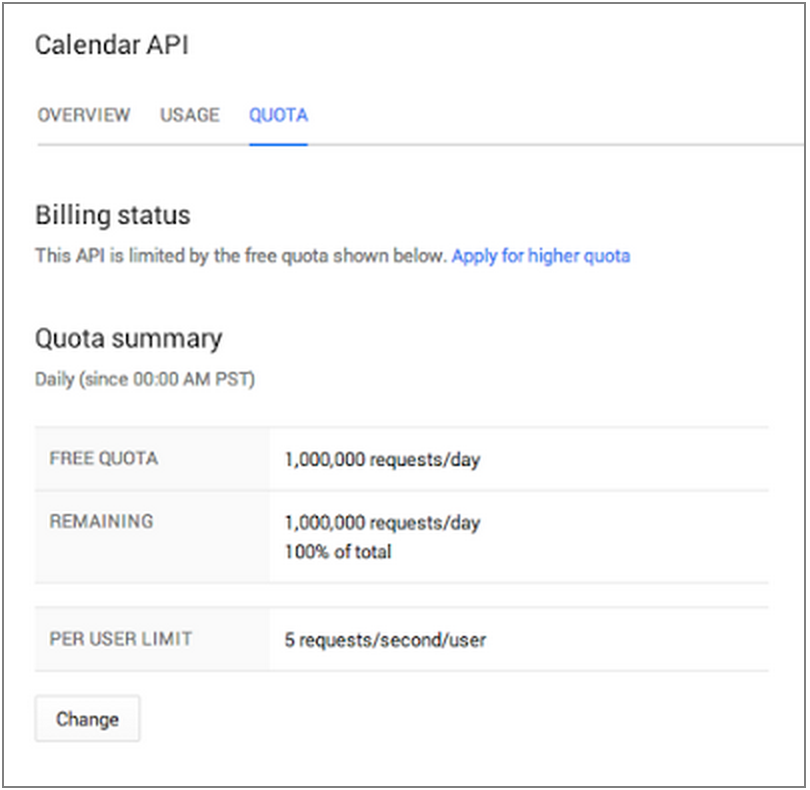This screenshot has width=810, height=790.
Task: Select the Billing status heading
Action: point(113,215)
